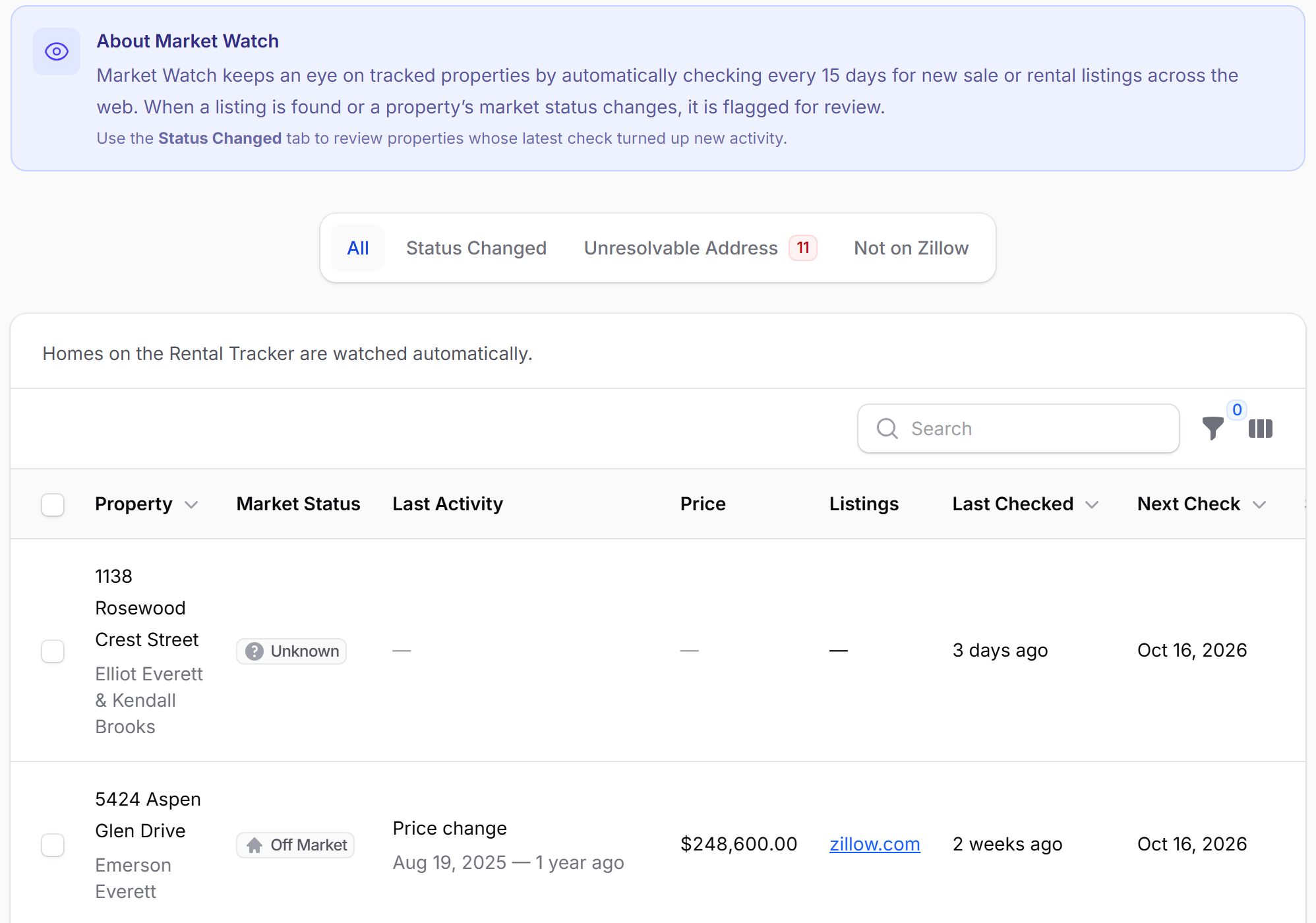
Task: Click the red 11 count badge
Action: 803,248
